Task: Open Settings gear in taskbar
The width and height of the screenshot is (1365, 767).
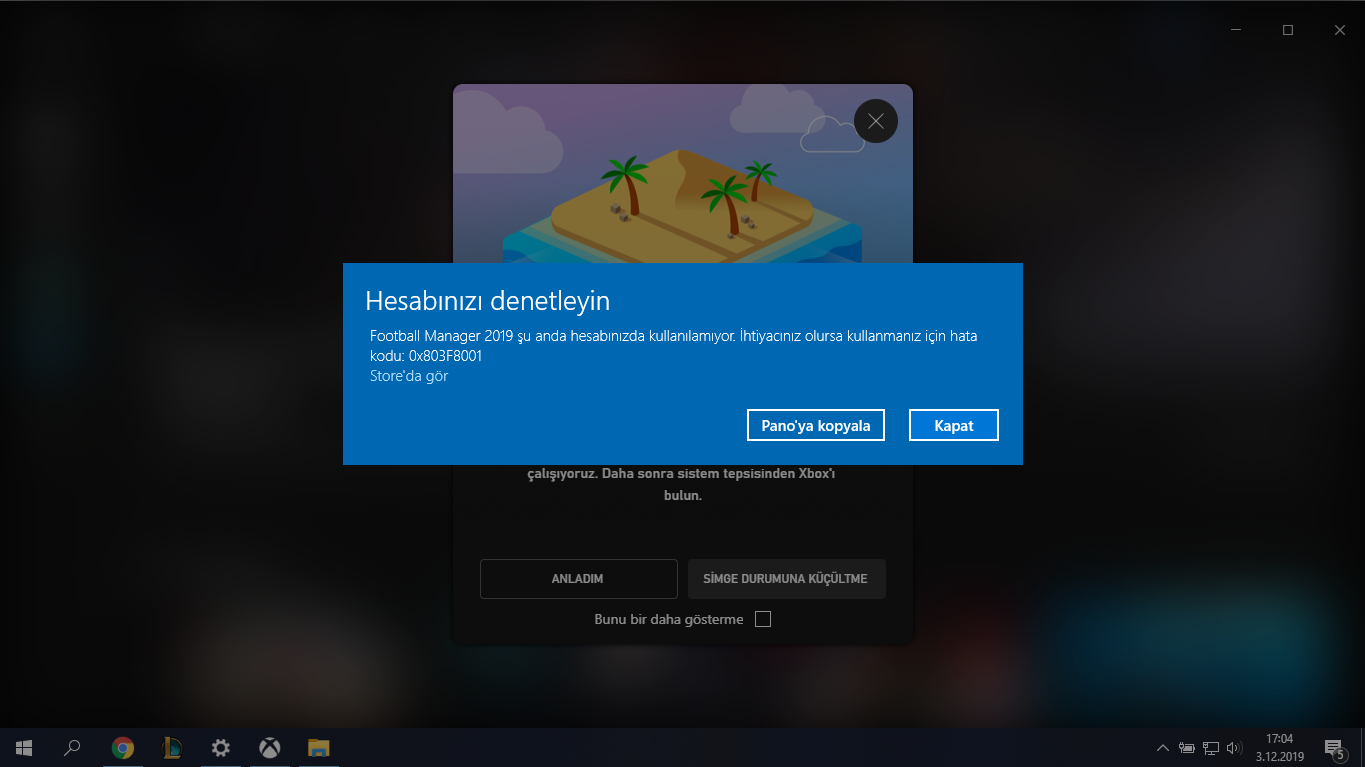Action: click(221, 747)
